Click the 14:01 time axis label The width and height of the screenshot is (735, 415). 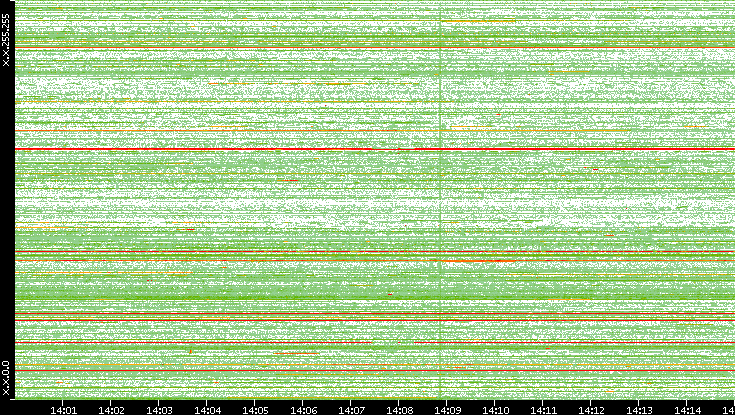pos(63,410)
